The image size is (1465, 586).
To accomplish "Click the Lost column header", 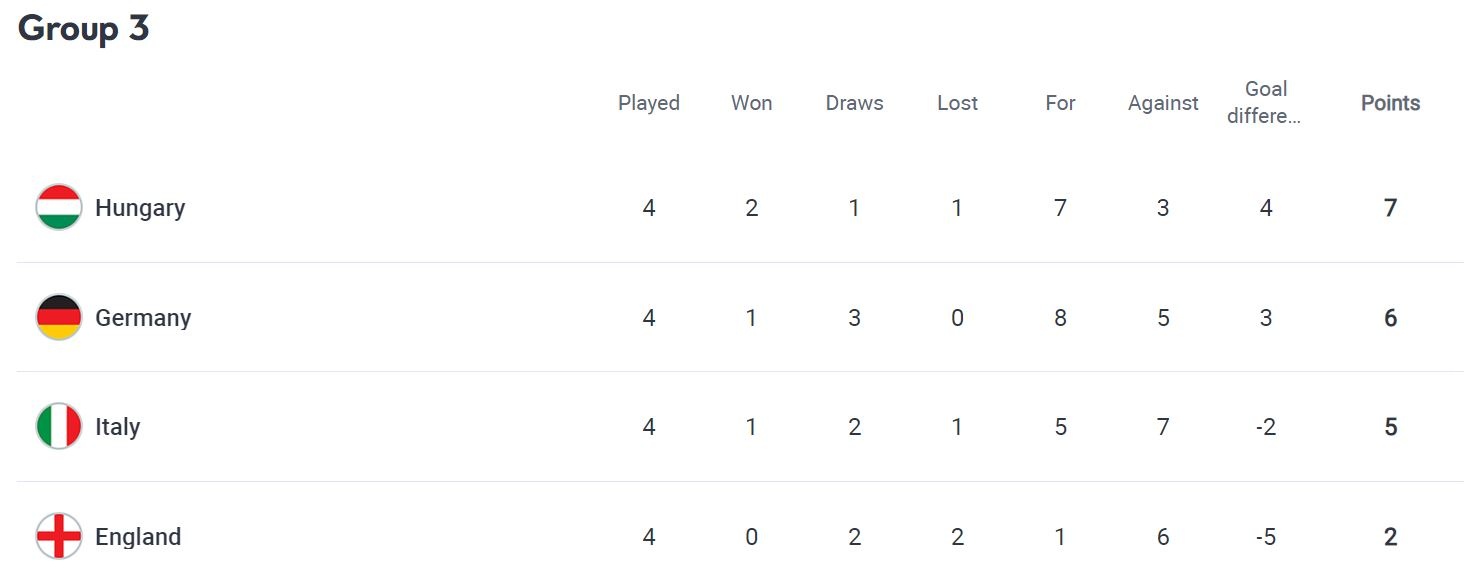I will (957, 103).
